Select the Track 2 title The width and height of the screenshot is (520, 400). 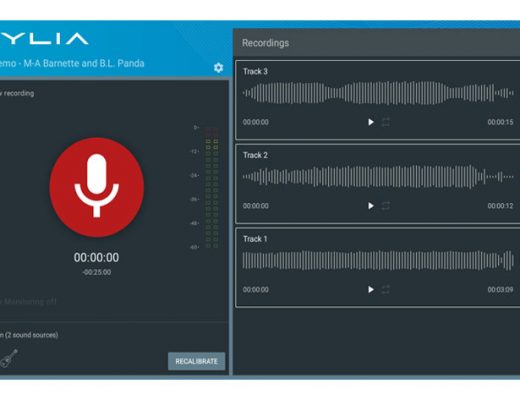tap(255, 155)
